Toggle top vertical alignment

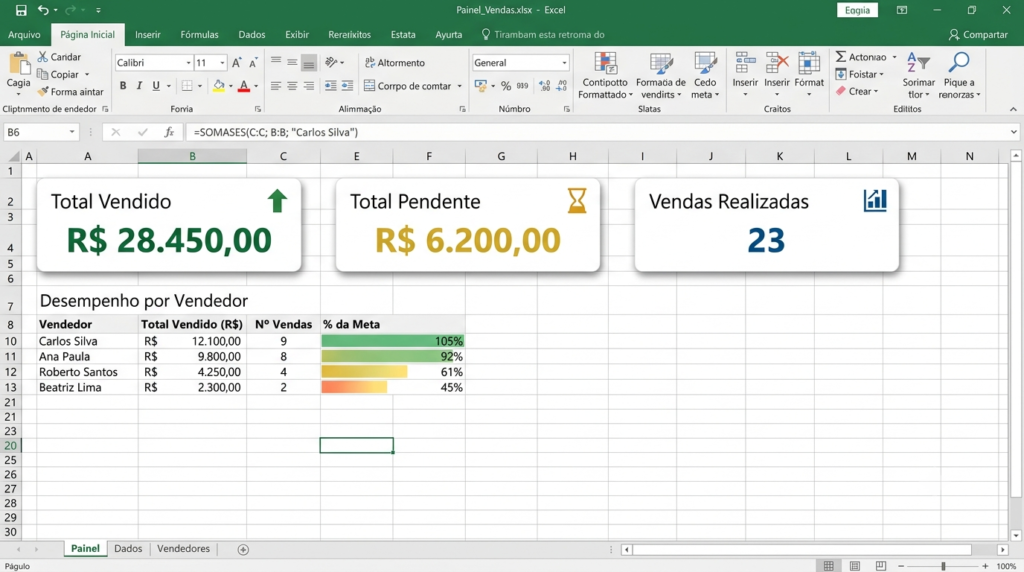[276, 62]
